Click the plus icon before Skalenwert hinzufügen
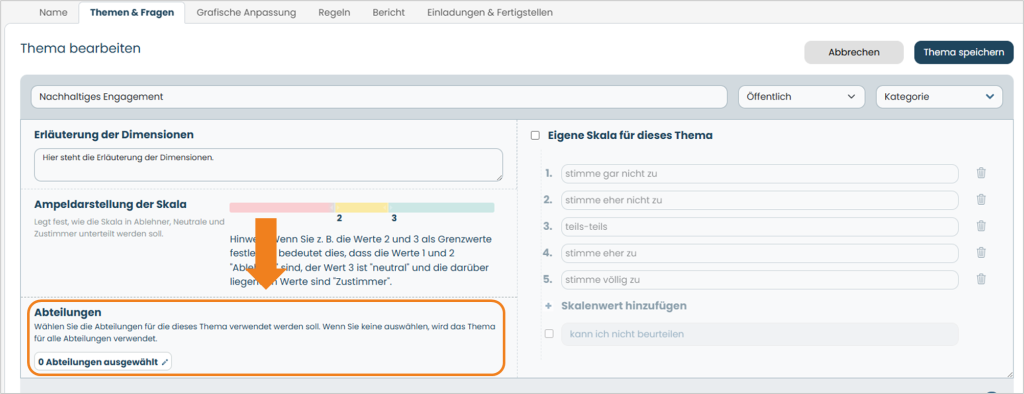 tap(549, 306)
